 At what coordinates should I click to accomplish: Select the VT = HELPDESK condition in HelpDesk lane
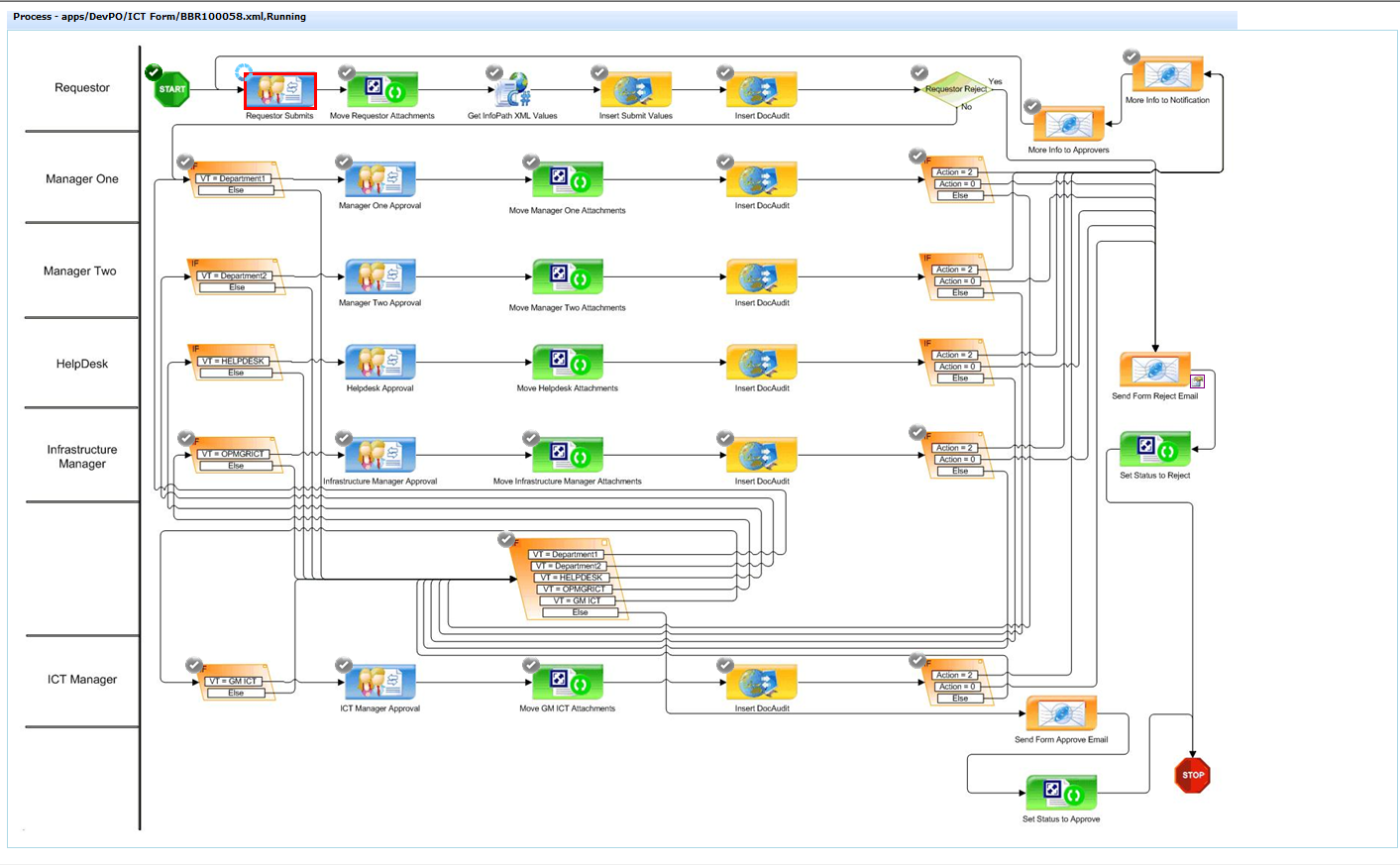tap(233, 362)
